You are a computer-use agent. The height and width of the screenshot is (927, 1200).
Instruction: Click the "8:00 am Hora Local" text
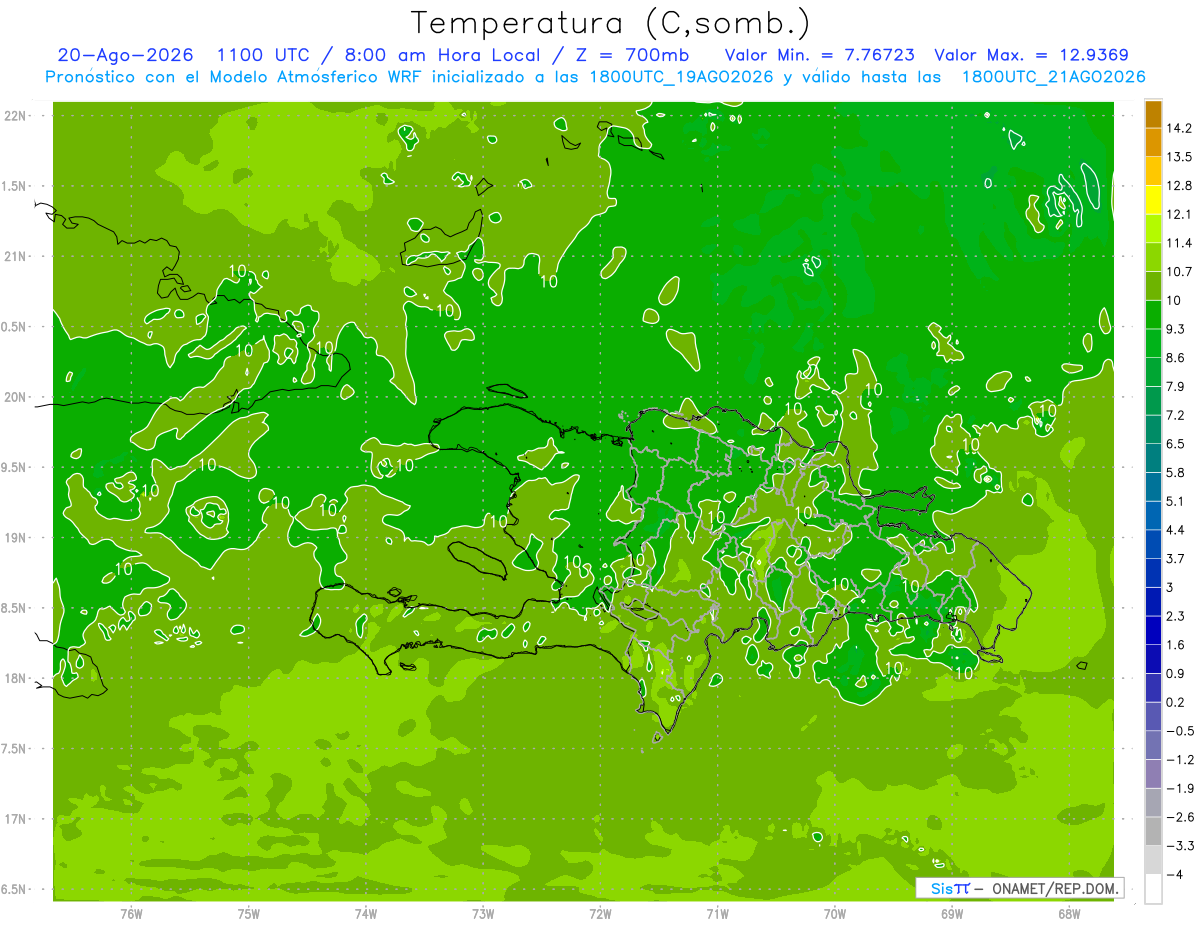point(444,56)
